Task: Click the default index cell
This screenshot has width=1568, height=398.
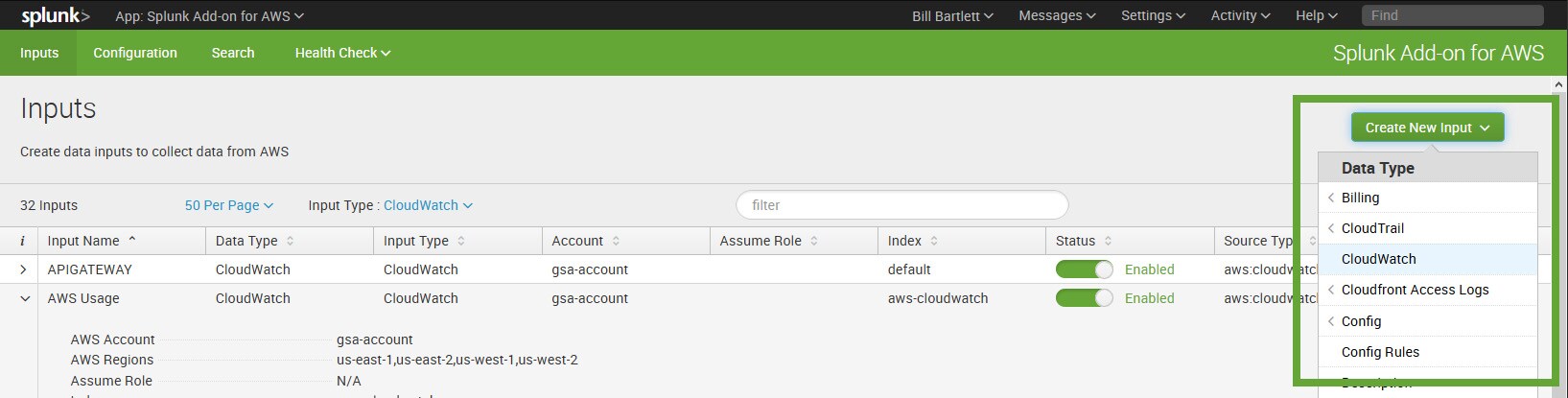Action: pyautogui.click(x=909, y=269)
